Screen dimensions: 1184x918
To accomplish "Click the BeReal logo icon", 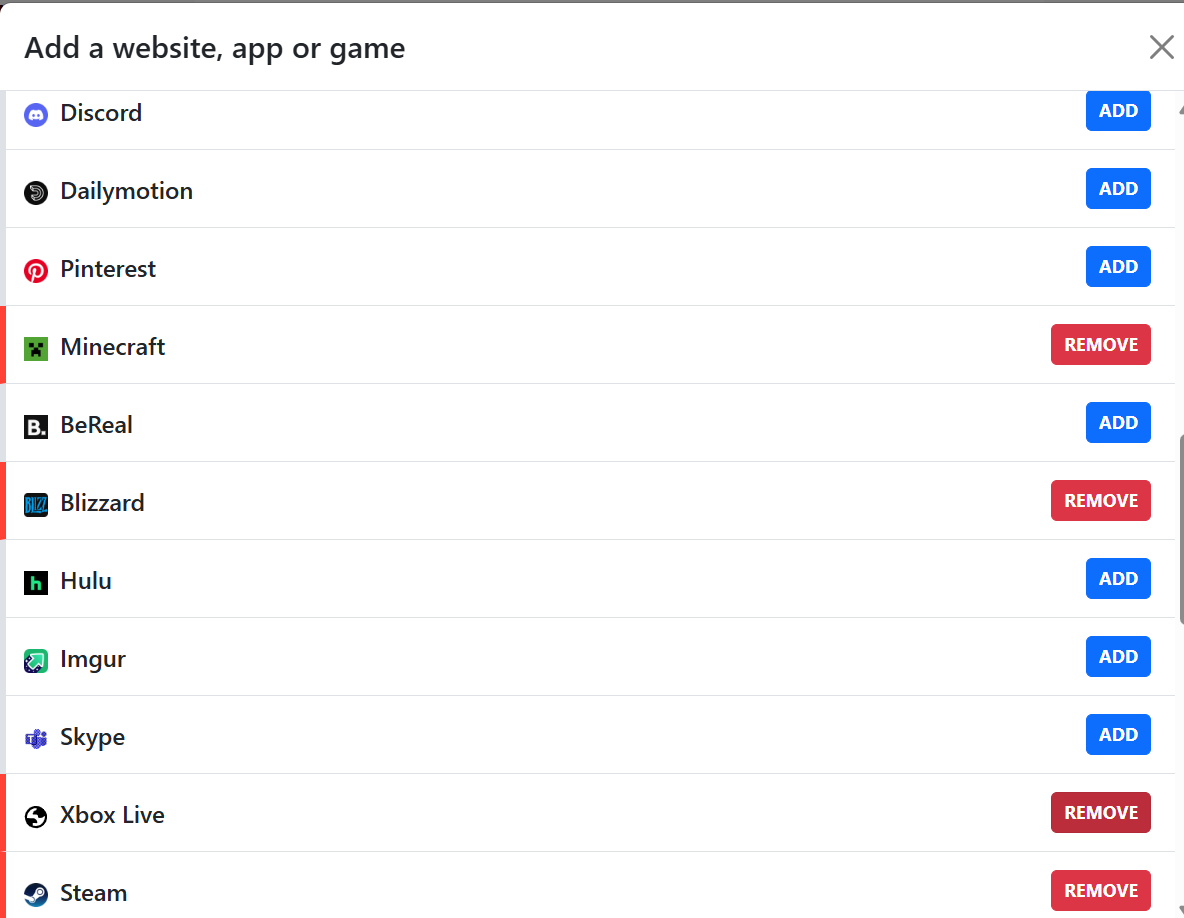I will point(35,427).
